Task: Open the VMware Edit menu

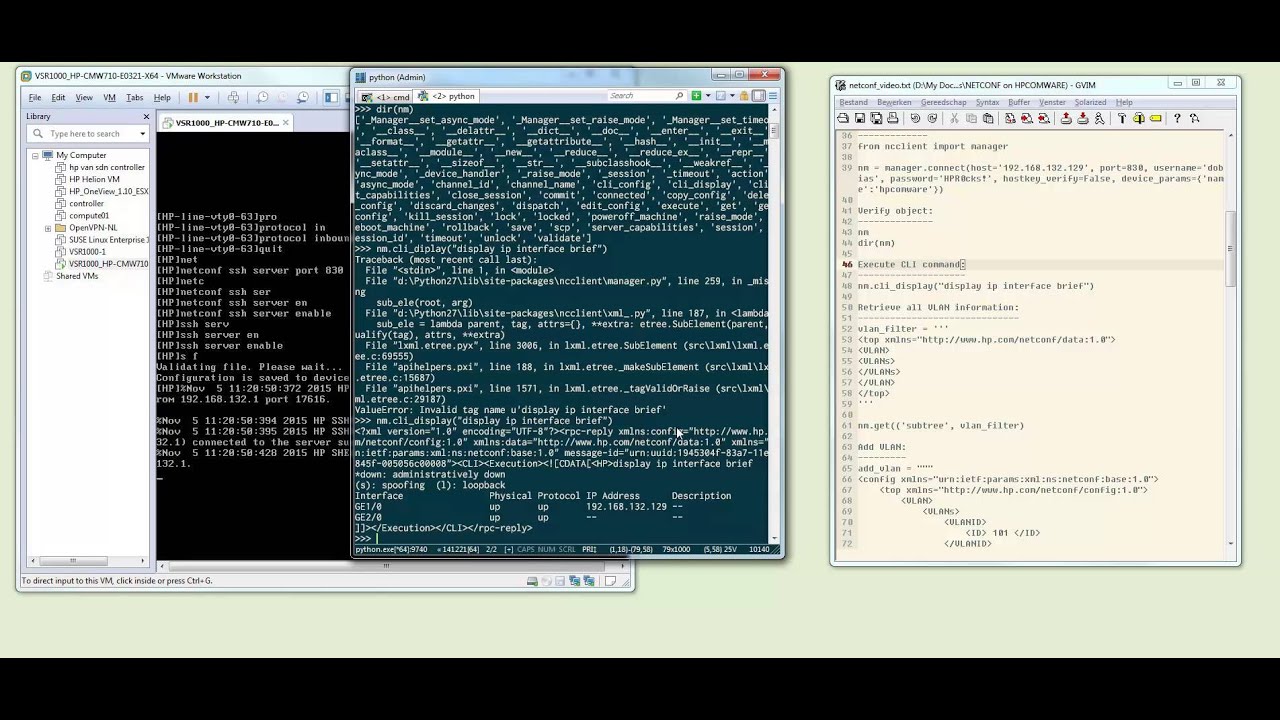Action: pos(58,97)
